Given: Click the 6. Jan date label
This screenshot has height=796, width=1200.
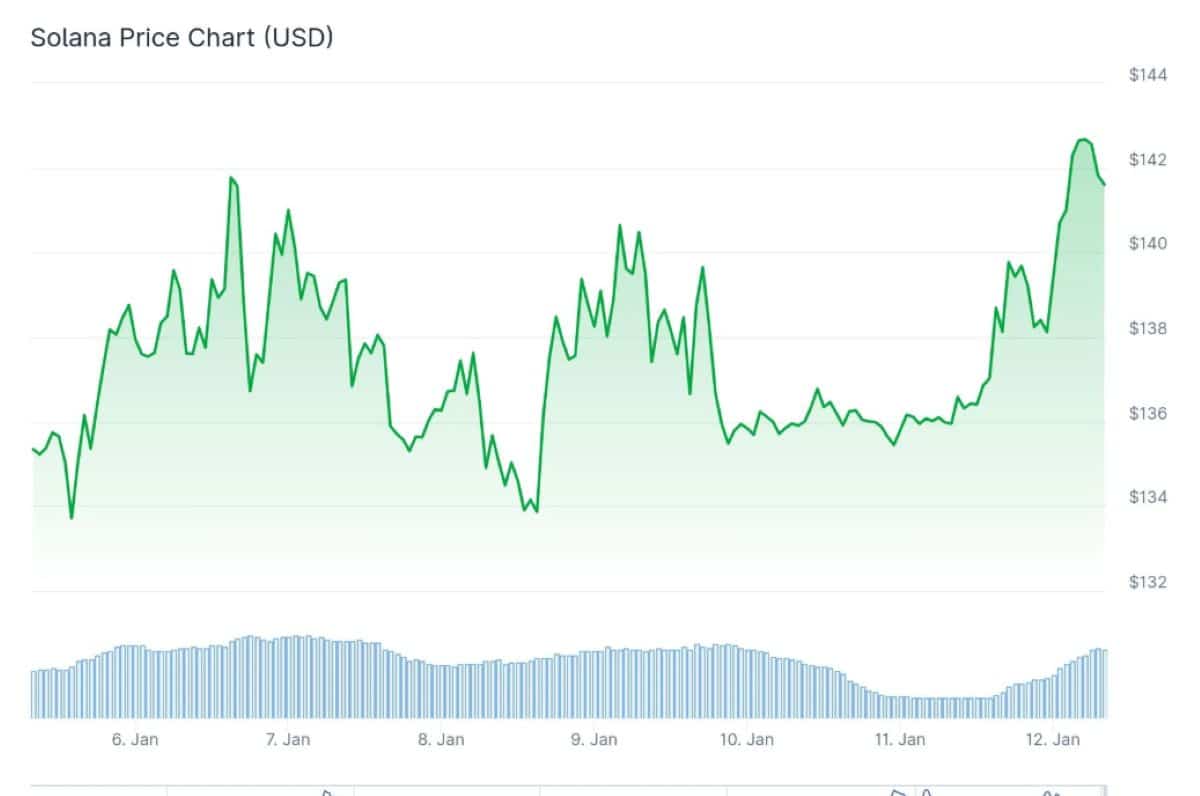Looking at the screenshot, I should coord(135,740).
